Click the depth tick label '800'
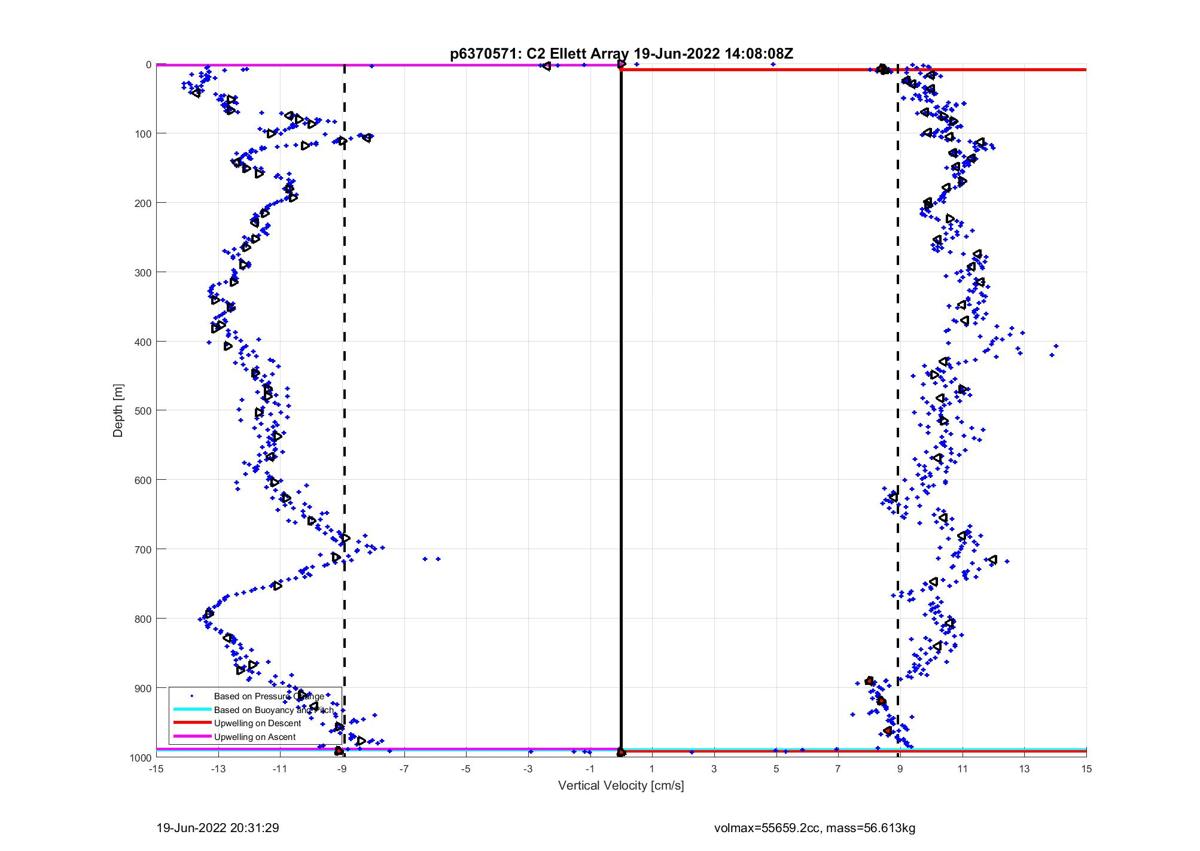Image resolution: width=1200 pixels, height=851 pixels. pos(142,619)
